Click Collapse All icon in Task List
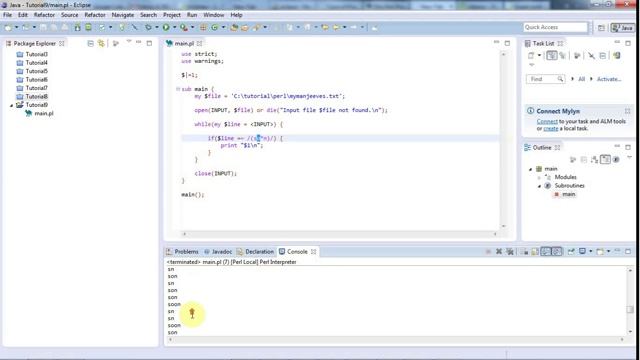 point(602,56)
